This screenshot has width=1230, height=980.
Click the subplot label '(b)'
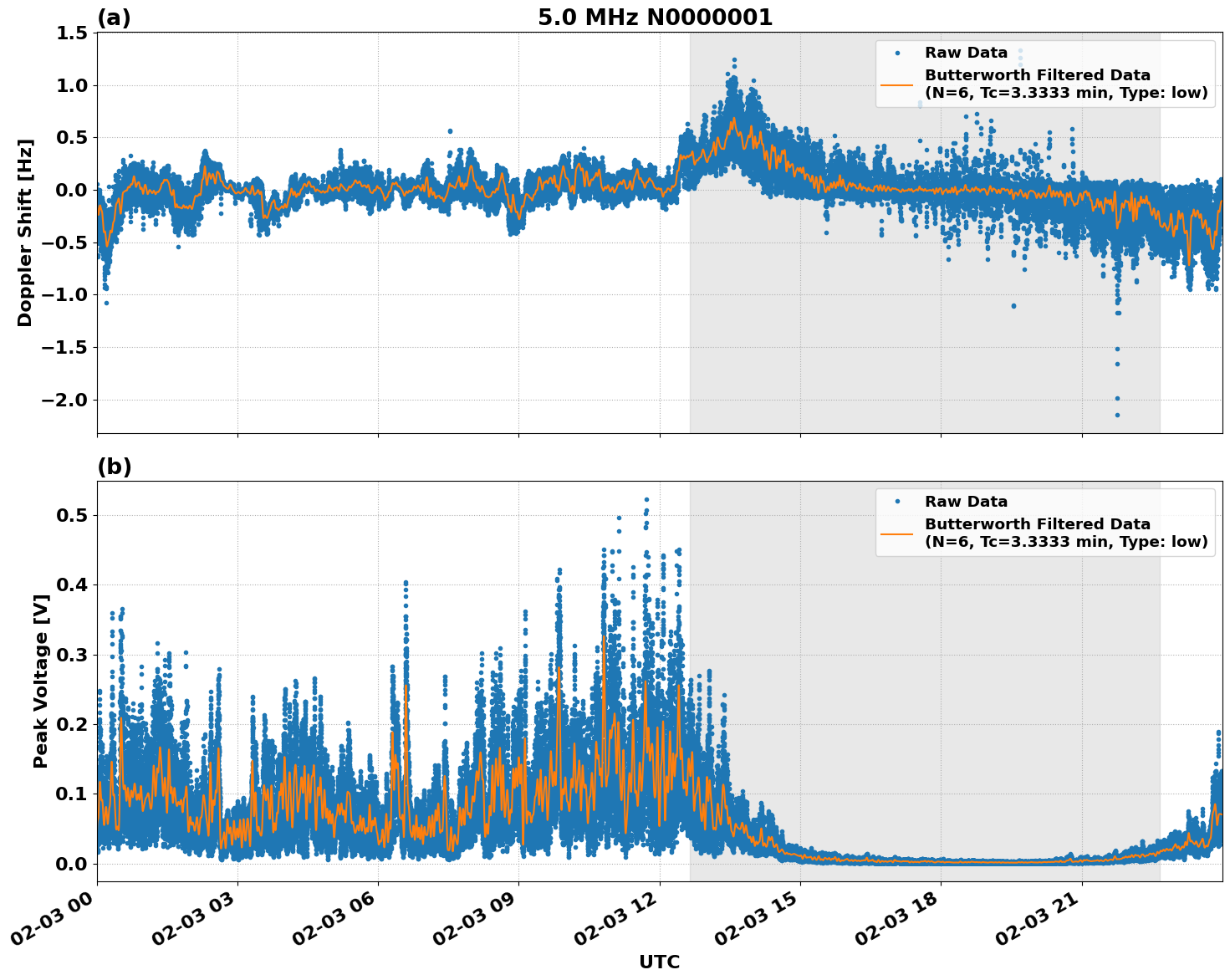click(114, 466)
